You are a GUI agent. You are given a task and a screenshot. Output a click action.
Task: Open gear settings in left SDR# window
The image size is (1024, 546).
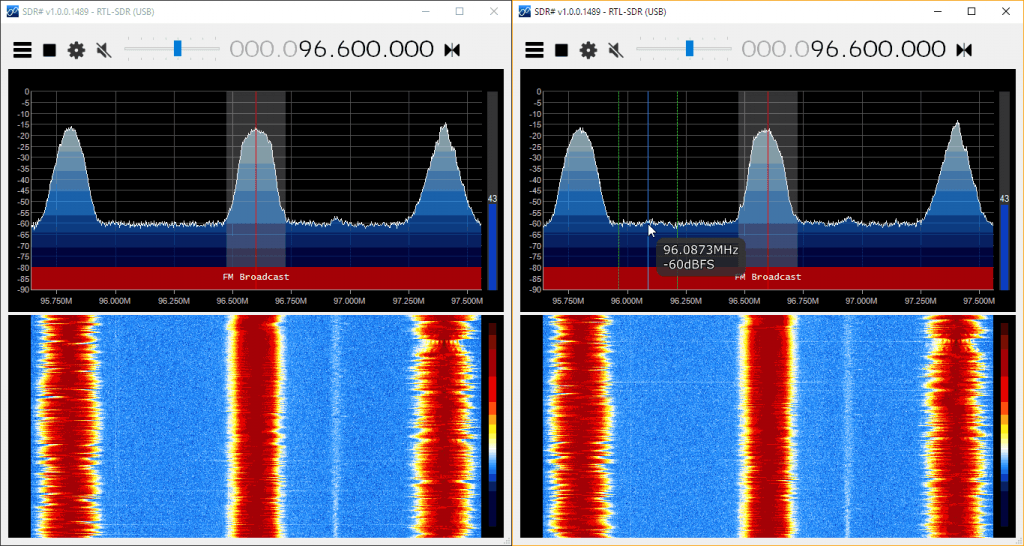click(x=76, y=50)
